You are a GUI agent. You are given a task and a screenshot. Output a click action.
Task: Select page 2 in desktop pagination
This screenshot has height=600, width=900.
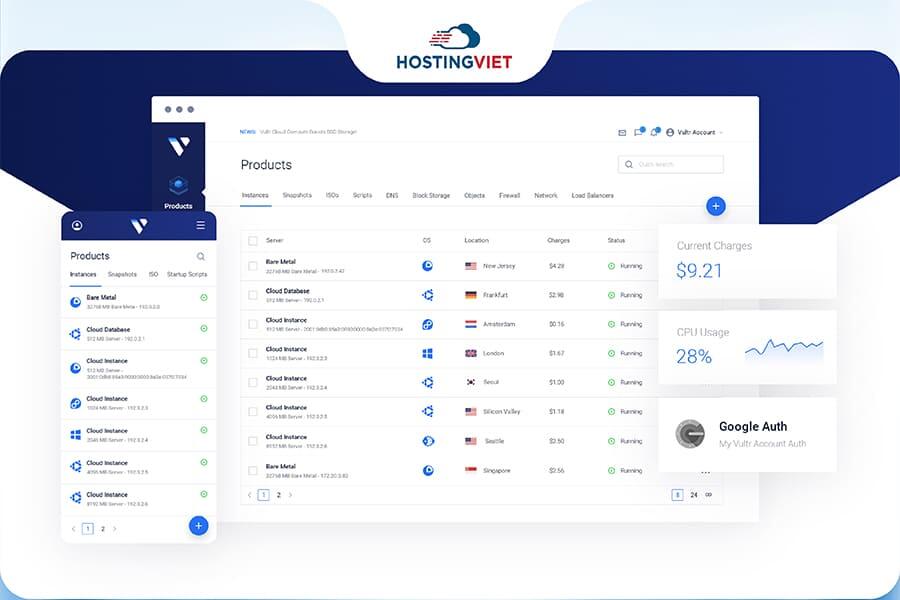[x=278, y=495]
